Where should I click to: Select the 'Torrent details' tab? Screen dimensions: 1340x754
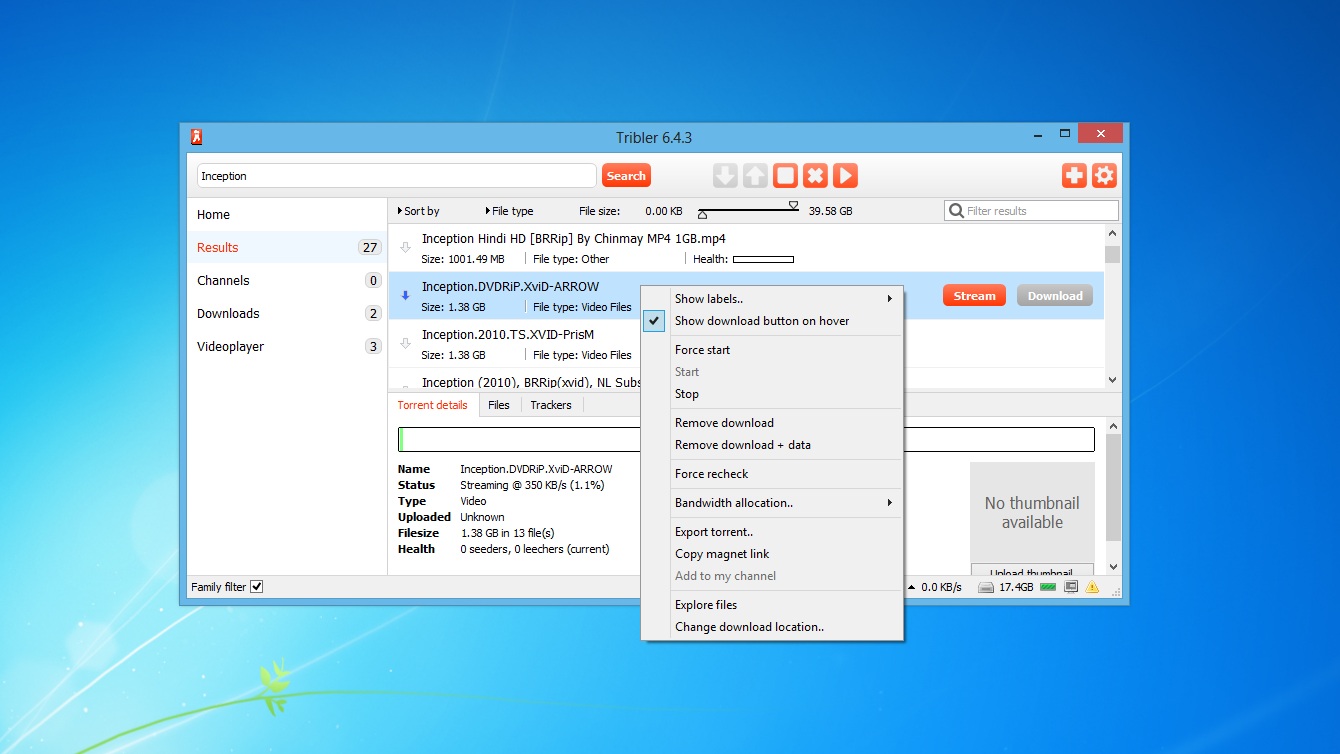432,405
